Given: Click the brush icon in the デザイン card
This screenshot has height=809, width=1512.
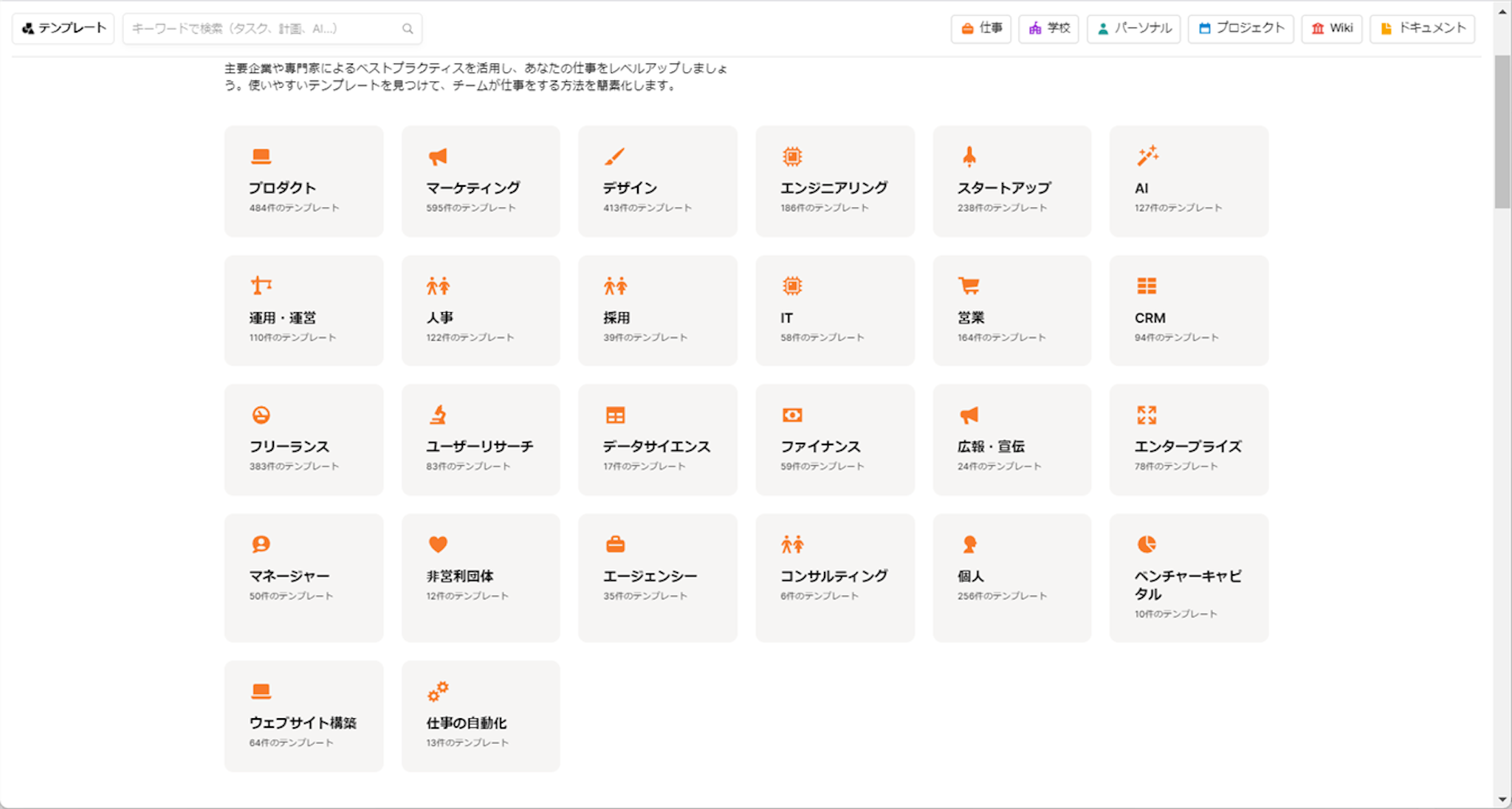Looking at the screenshot, I should (614, 156).
